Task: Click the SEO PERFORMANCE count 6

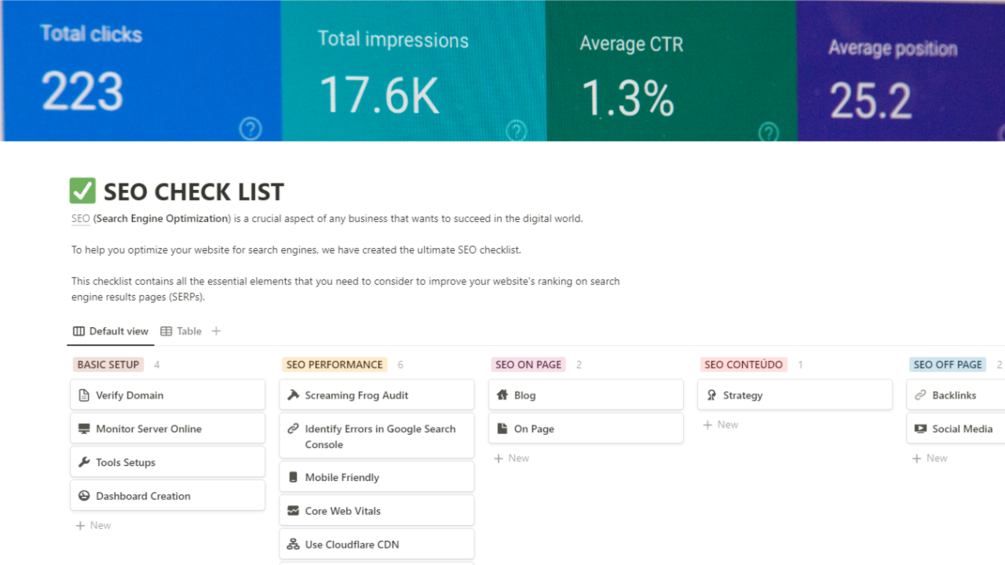Action: [x=400, y=364]
